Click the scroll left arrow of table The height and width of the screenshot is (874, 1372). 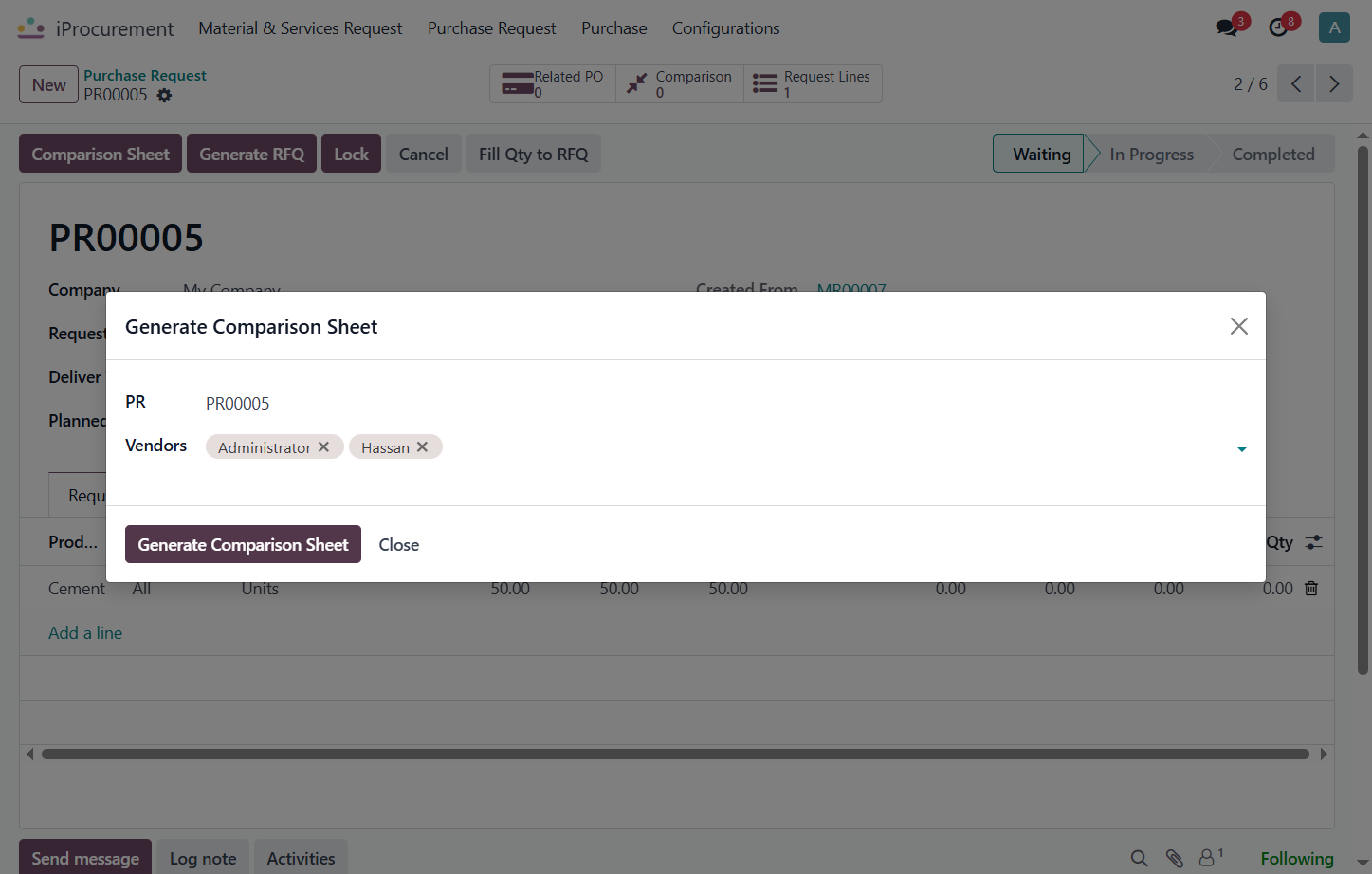click(29, 755)
